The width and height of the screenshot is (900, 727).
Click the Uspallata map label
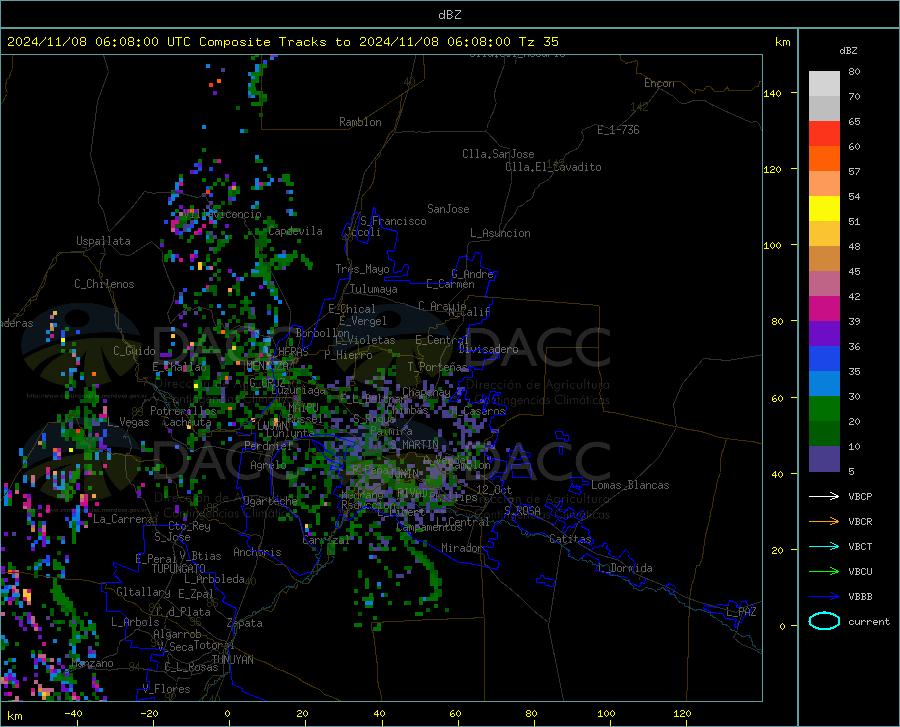103,241
